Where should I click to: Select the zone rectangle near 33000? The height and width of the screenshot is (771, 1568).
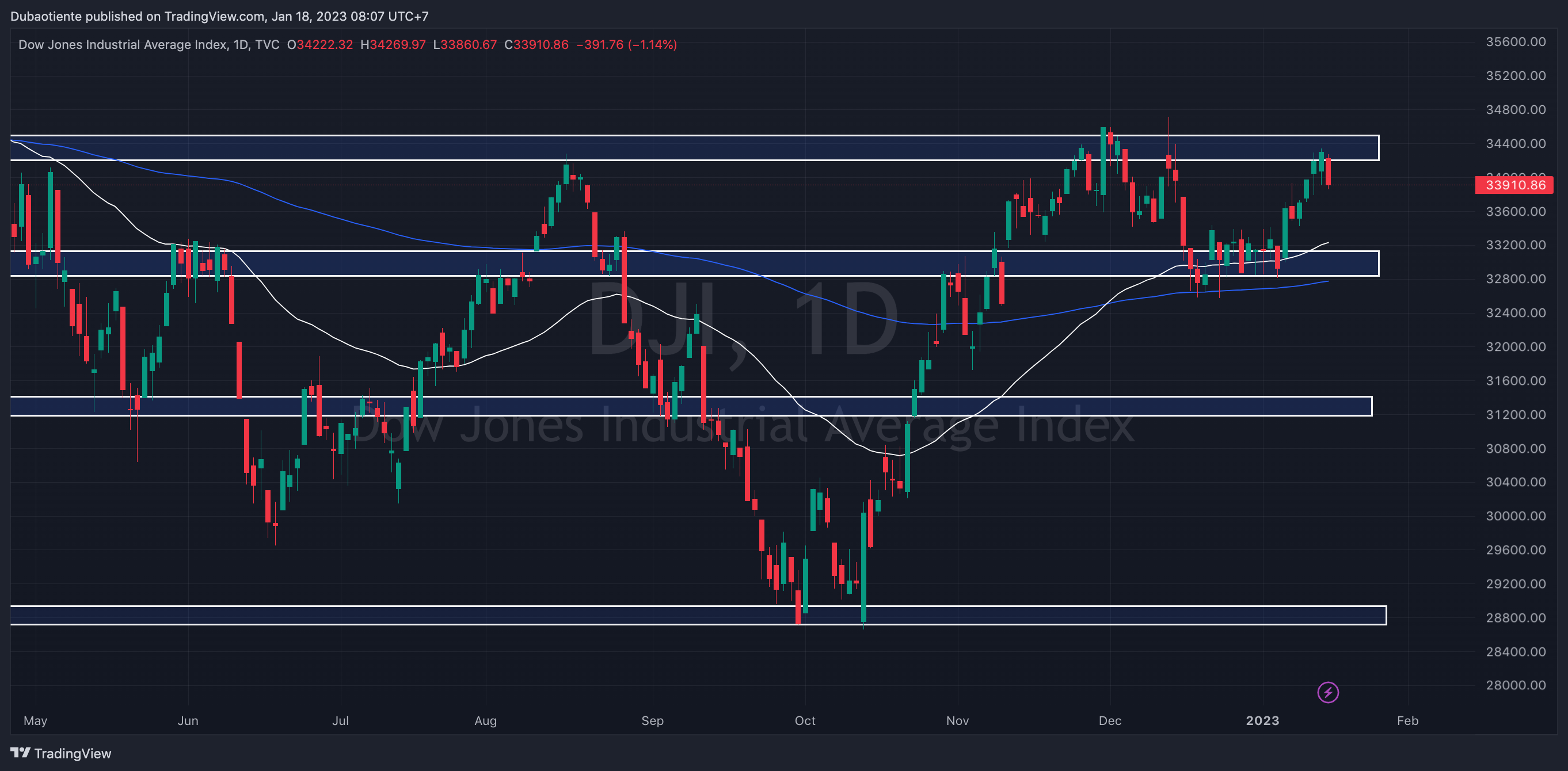695,264
